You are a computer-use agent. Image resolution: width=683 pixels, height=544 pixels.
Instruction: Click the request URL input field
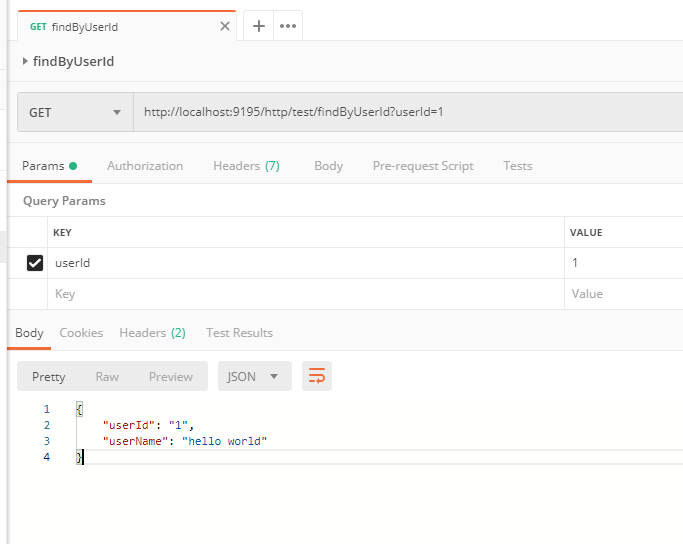point(400,112)
